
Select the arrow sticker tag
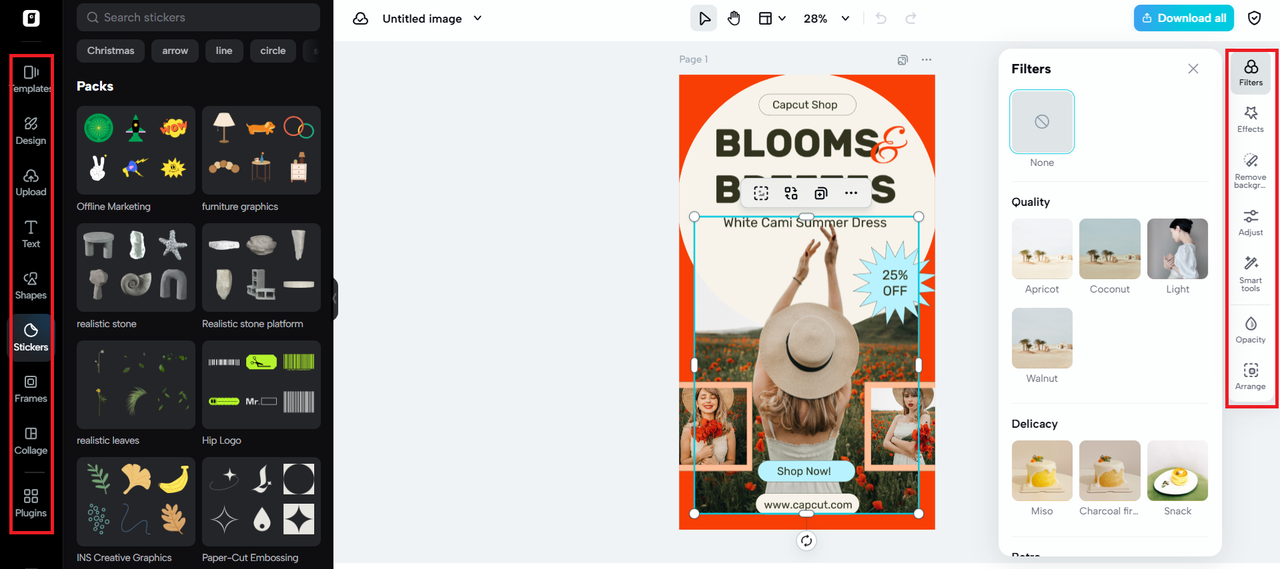175,51
